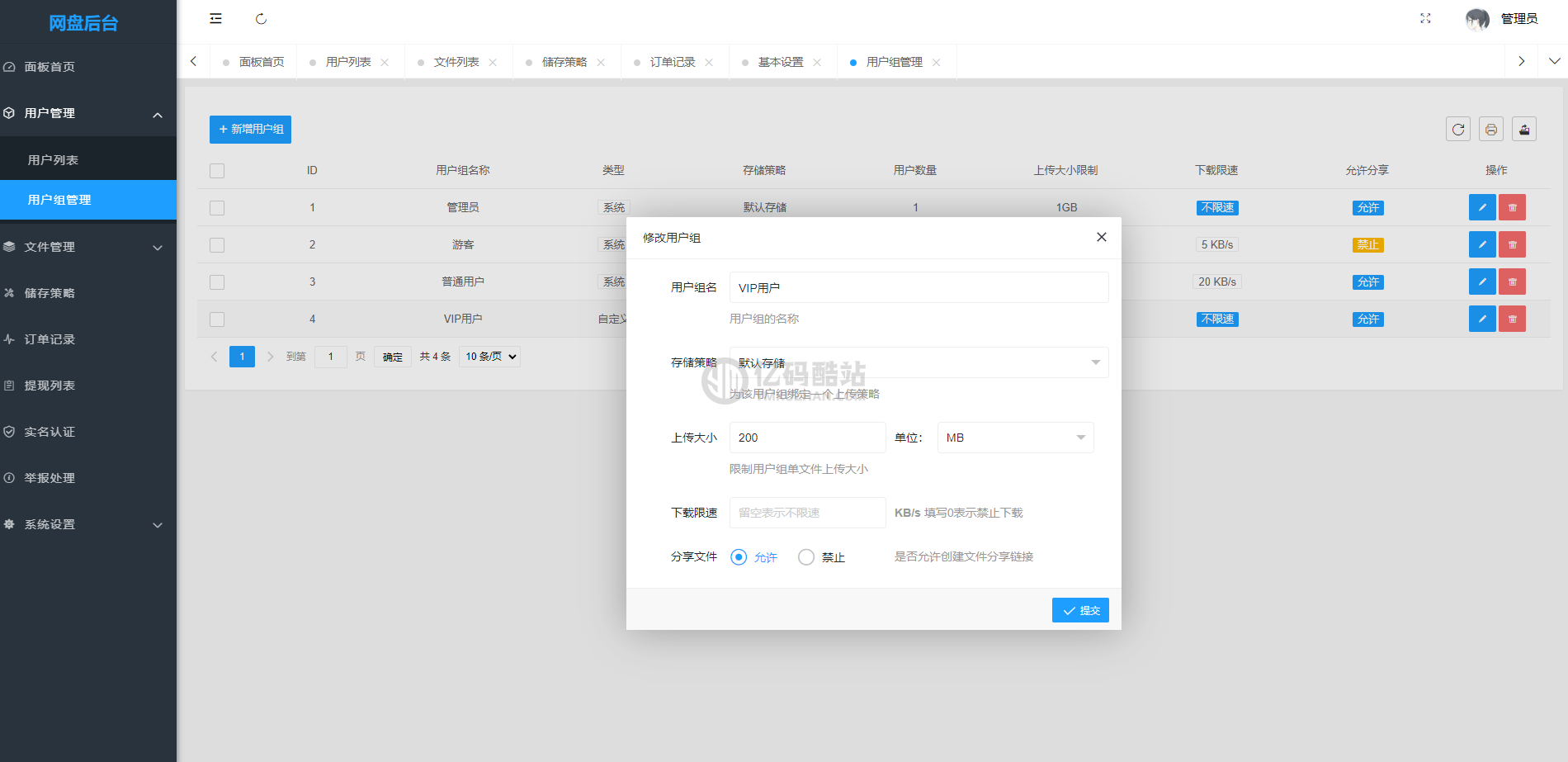Edit the VIP用户 group row
The height and width of the screenshot is (762, 1568).
click(x=1482, y=319)
